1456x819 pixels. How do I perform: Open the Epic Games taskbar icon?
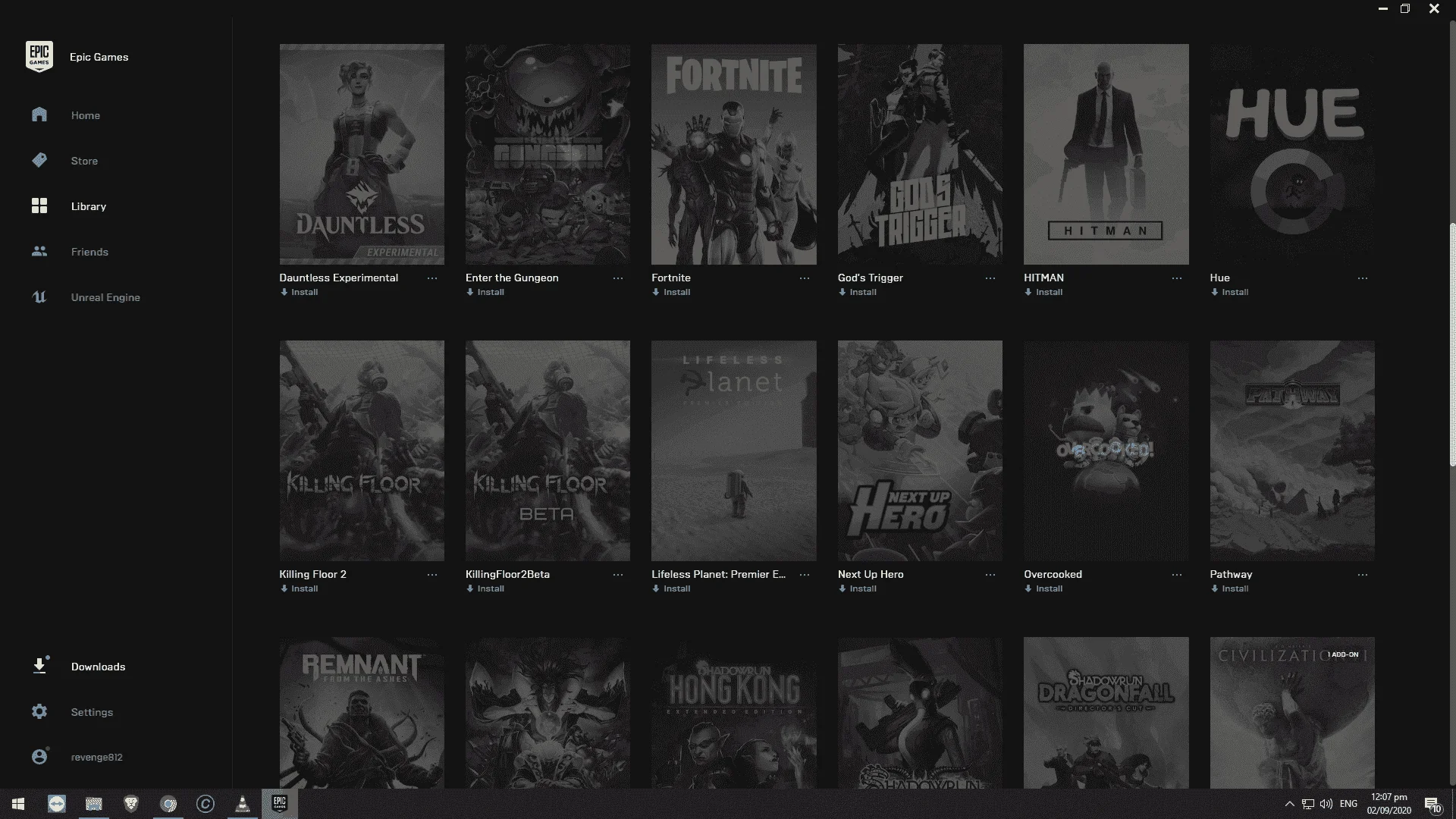[x=279, y=804]
